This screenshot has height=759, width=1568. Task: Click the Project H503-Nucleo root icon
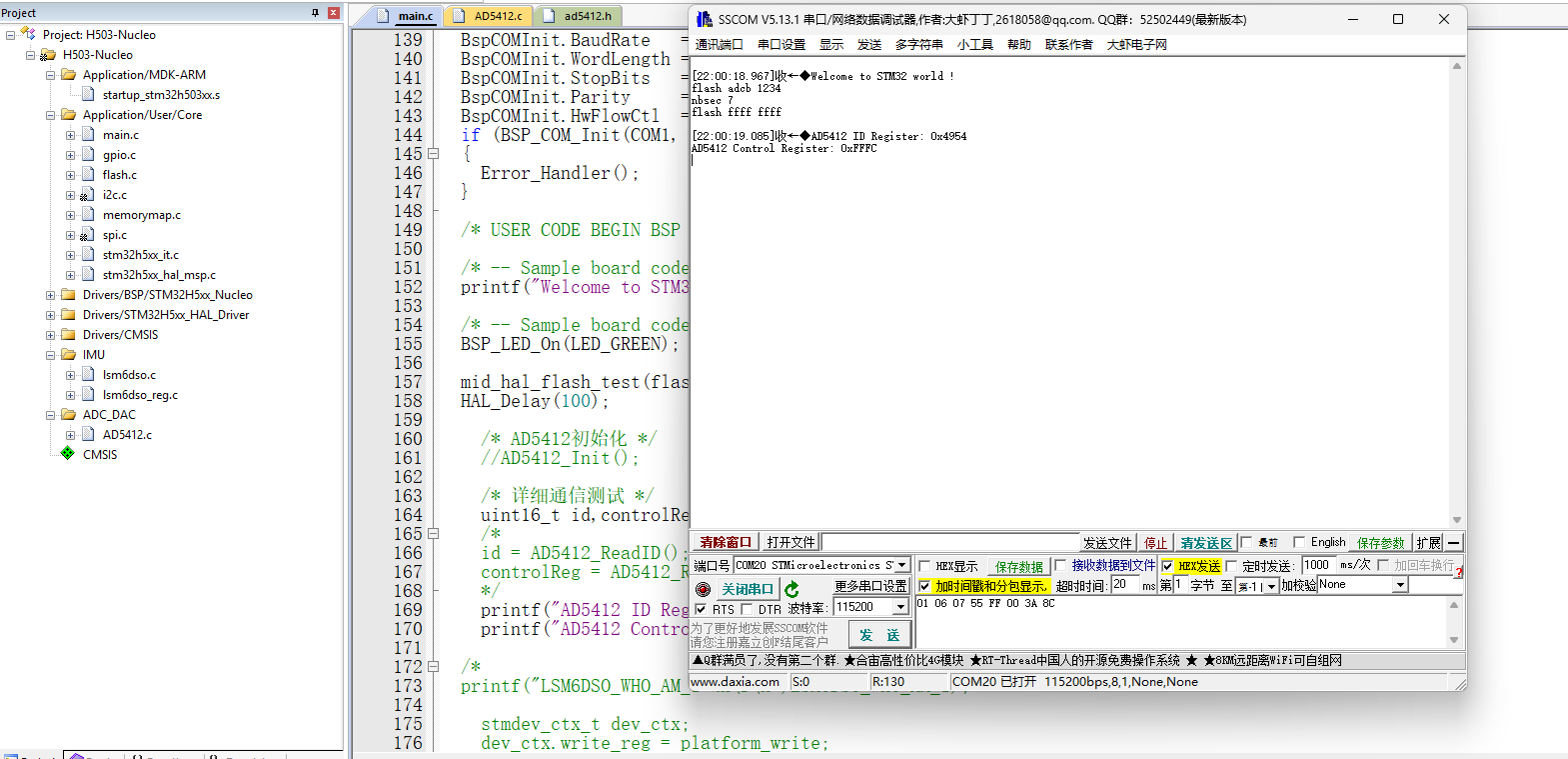[x=27, y=34]
